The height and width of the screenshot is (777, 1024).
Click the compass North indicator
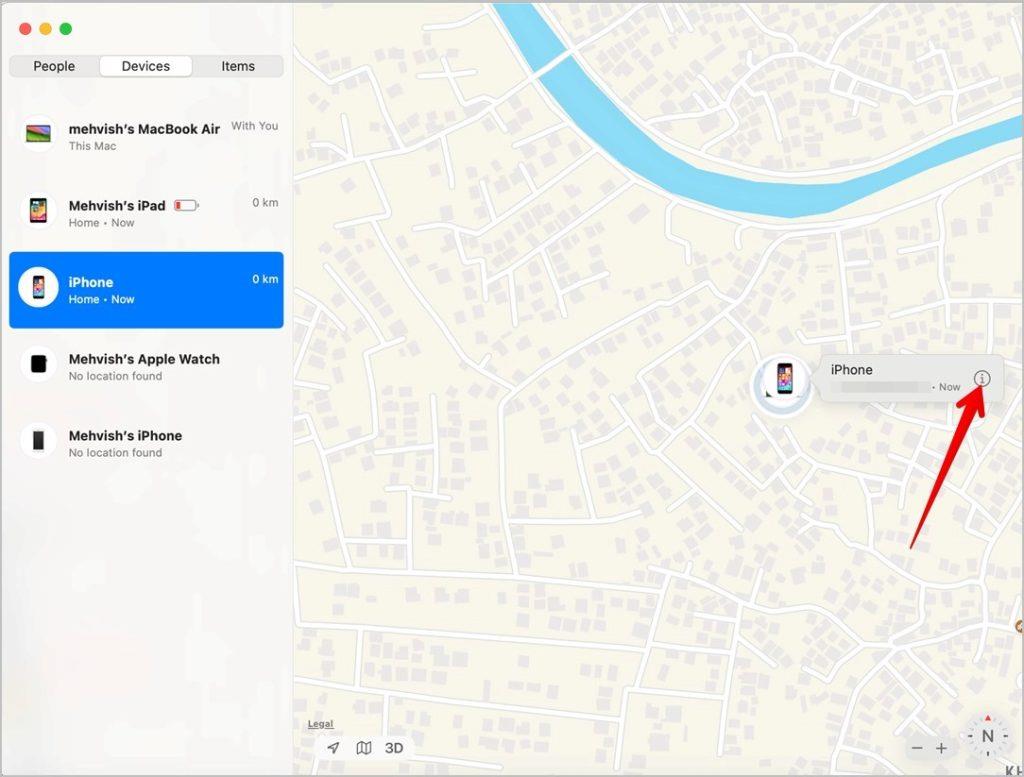point(987,737)
